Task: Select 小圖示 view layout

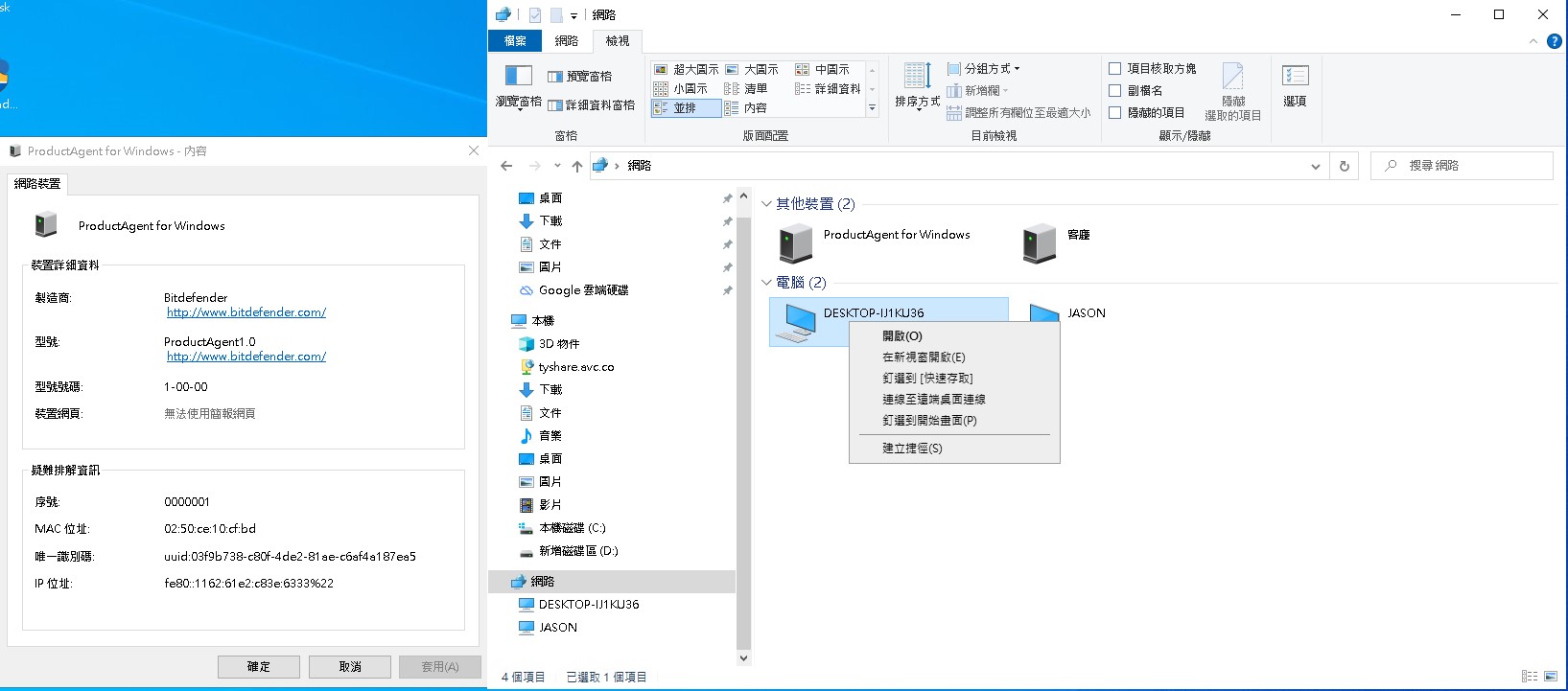Action: (x=681, y=88)
